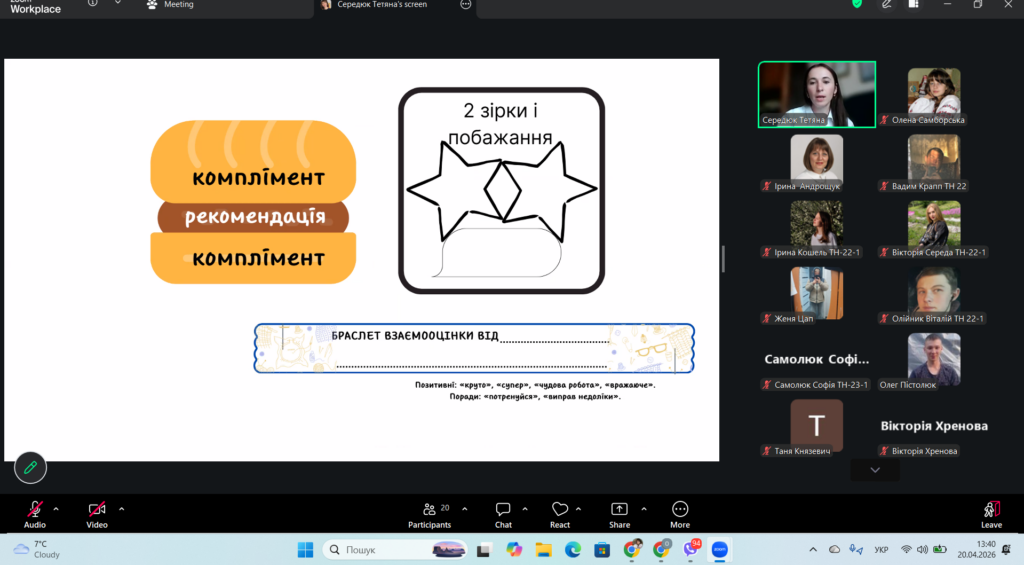Open the React emoji menu

[560, 512]
